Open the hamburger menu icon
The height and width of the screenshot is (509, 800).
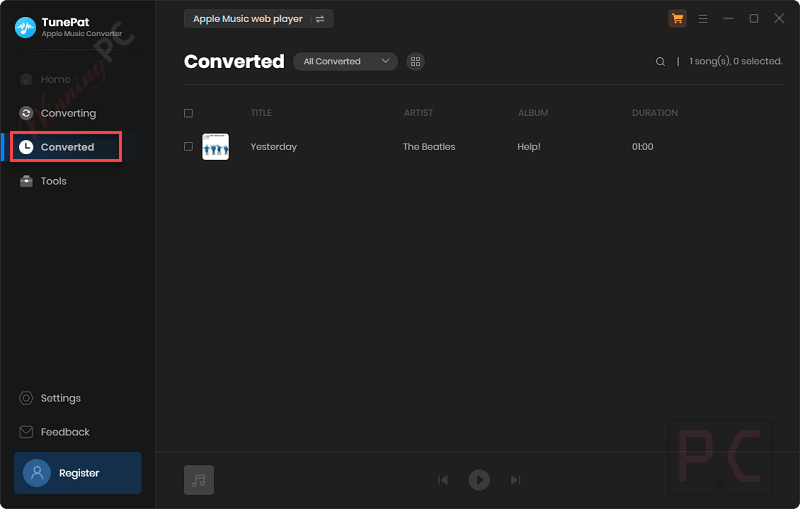pos(703,19)
